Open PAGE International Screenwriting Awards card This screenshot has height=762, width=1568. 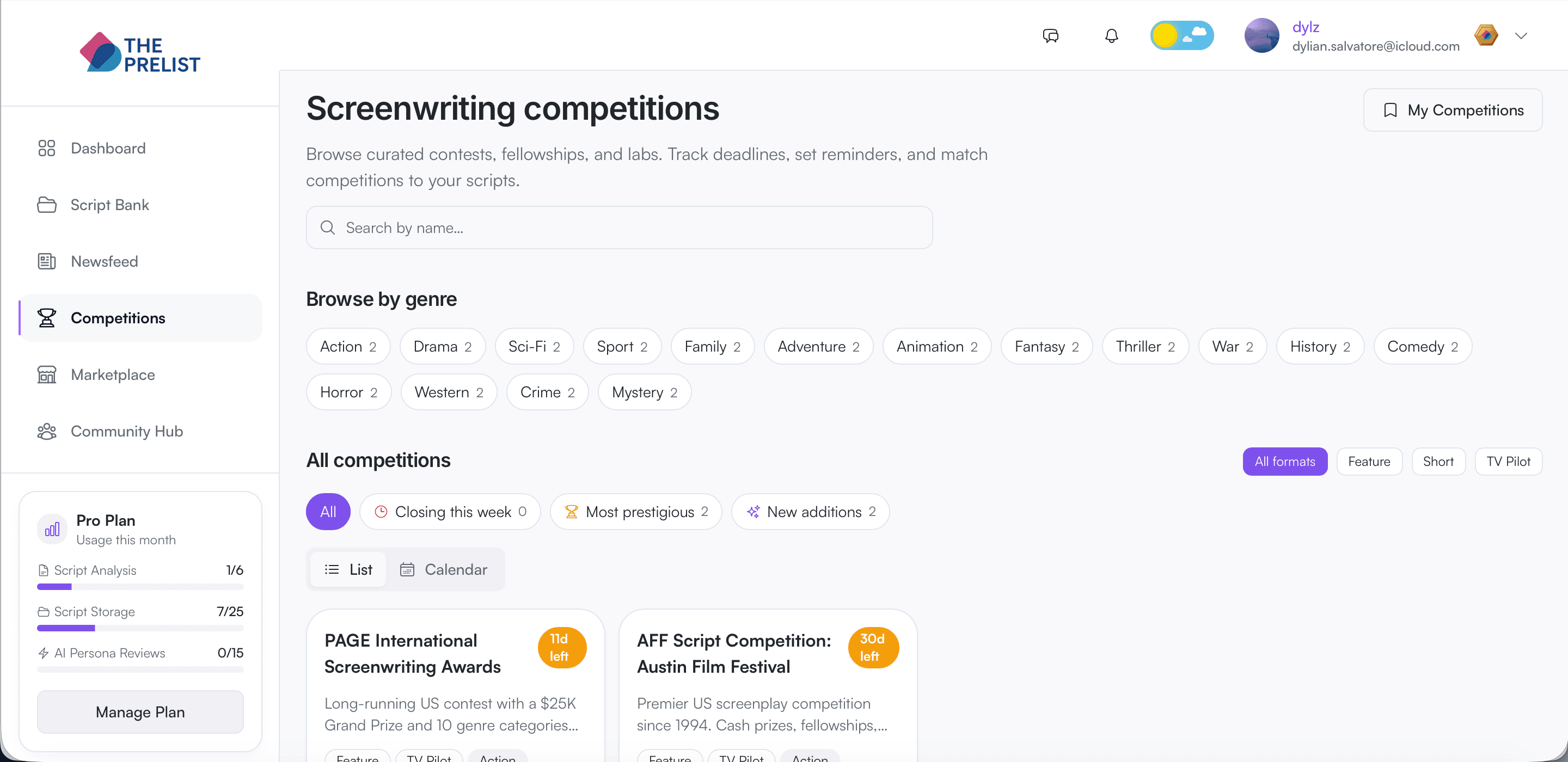[455, 685]
